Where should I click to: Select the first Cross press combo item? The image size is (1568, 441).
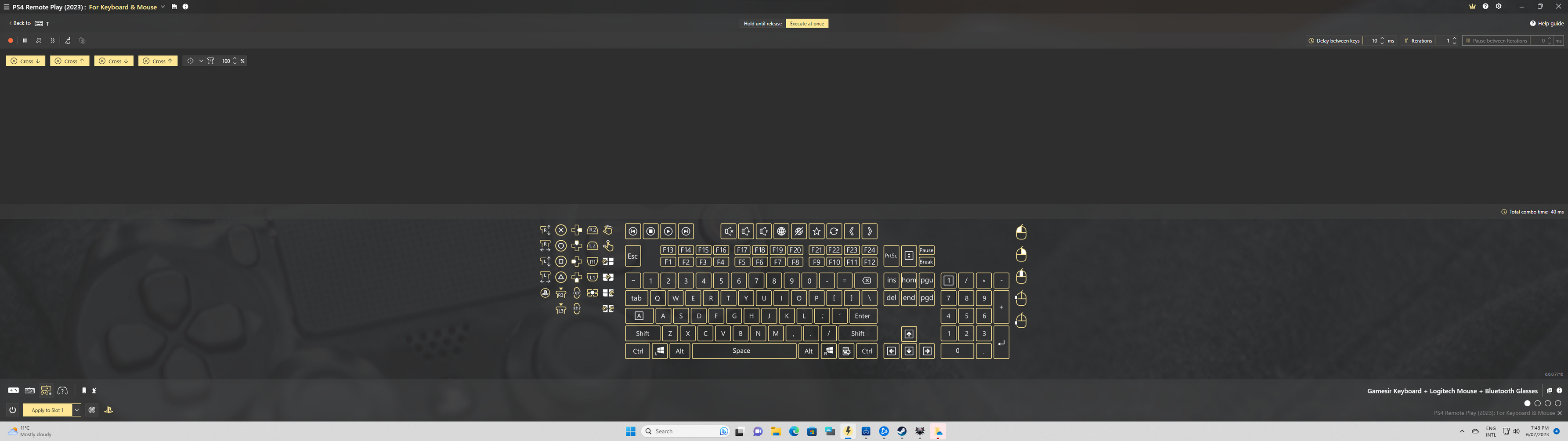click(x=25, y=61)
